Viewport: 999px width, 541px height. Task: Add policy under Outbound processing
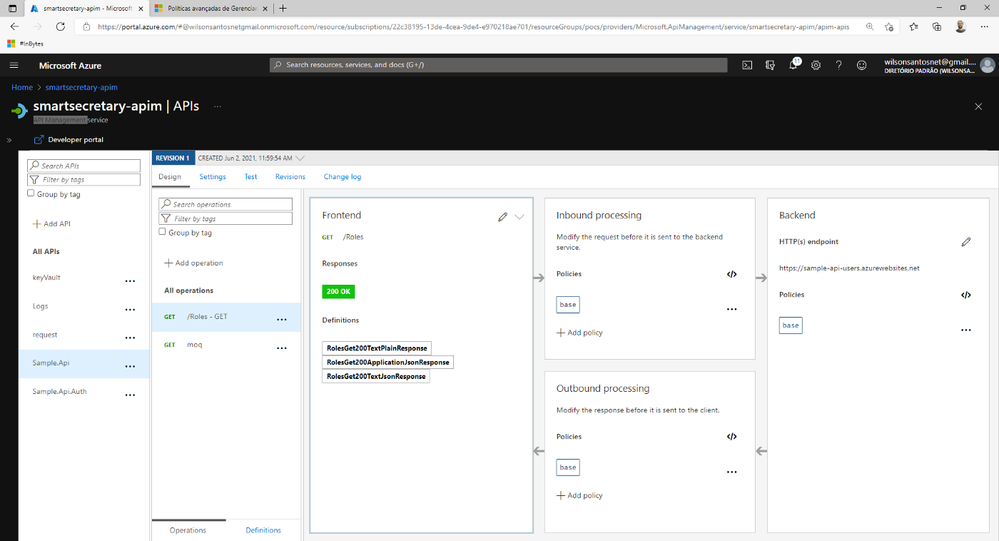click(579, 495)
